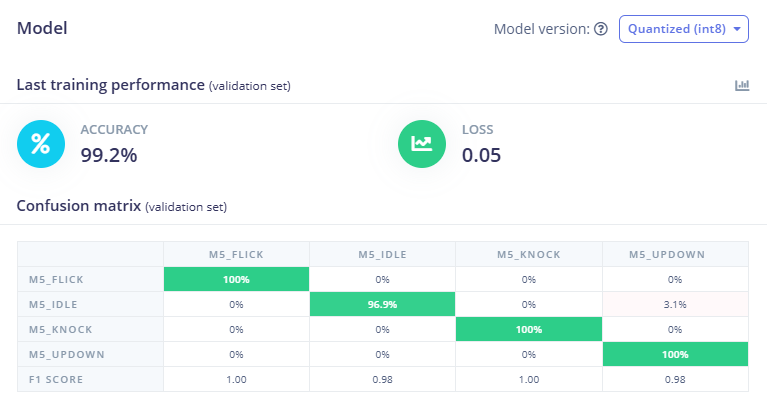Click the green 100% cell in M5_FLICK row
The width and height of the screenshot is (767, 405).
236,279
